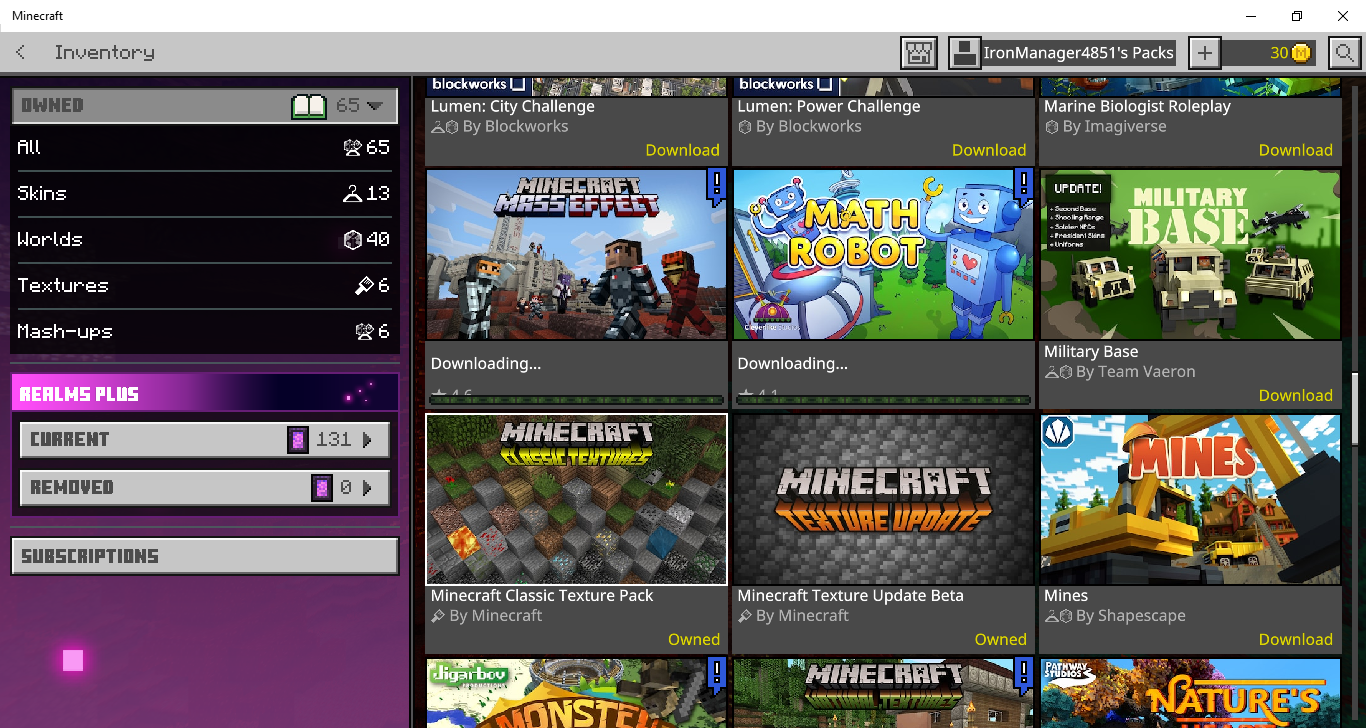Open the search magnifier icon
Image resolution: width=1366 pixels, height=728 pixels.
1345,53
